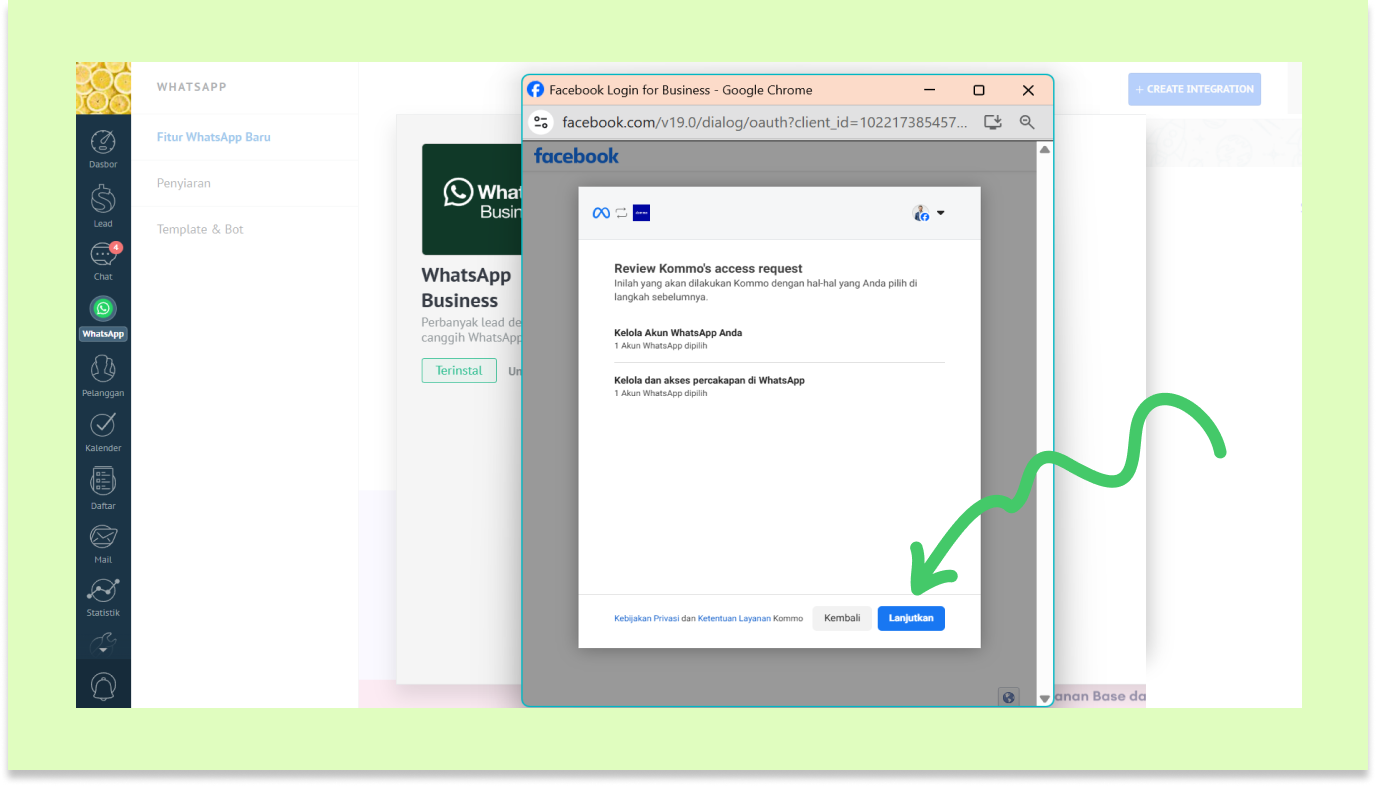The width and height of the screenshot is (1376, 786).
Task: Click Facebook favicon in popup title bar
Action: (x=536, y=90)
